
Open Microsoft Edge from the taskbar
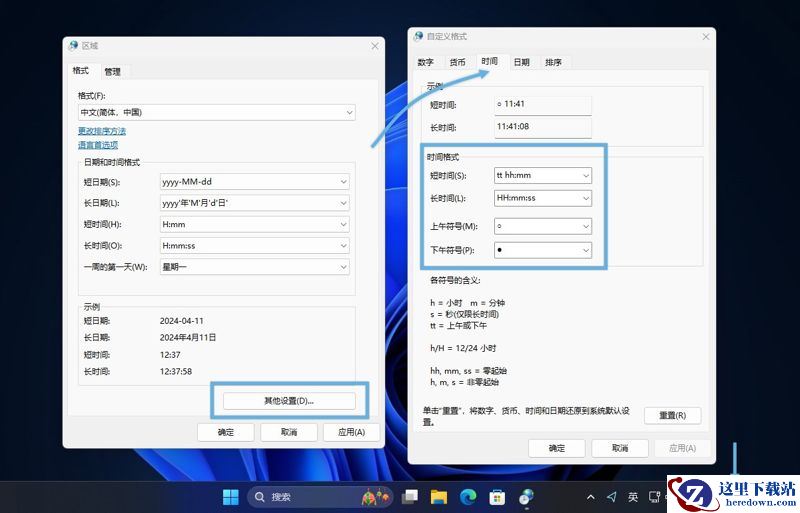coord(468,497)
